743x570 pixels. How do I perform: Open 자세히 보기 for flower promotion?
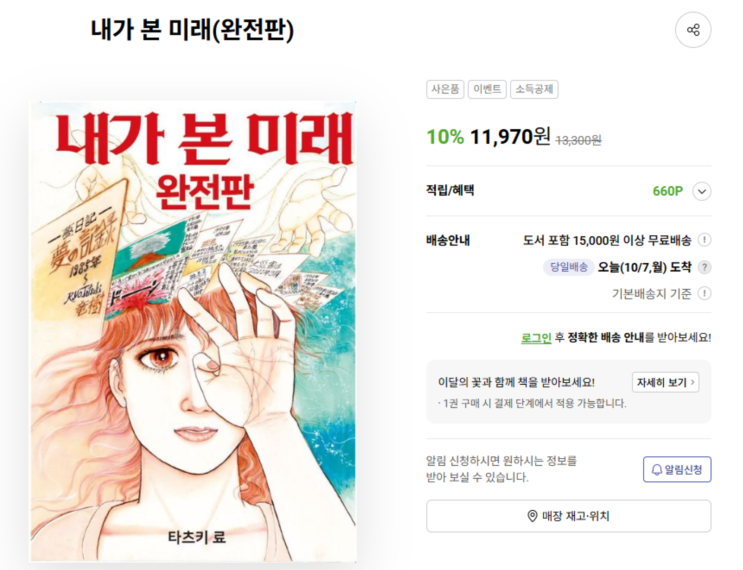click(665, 382)
